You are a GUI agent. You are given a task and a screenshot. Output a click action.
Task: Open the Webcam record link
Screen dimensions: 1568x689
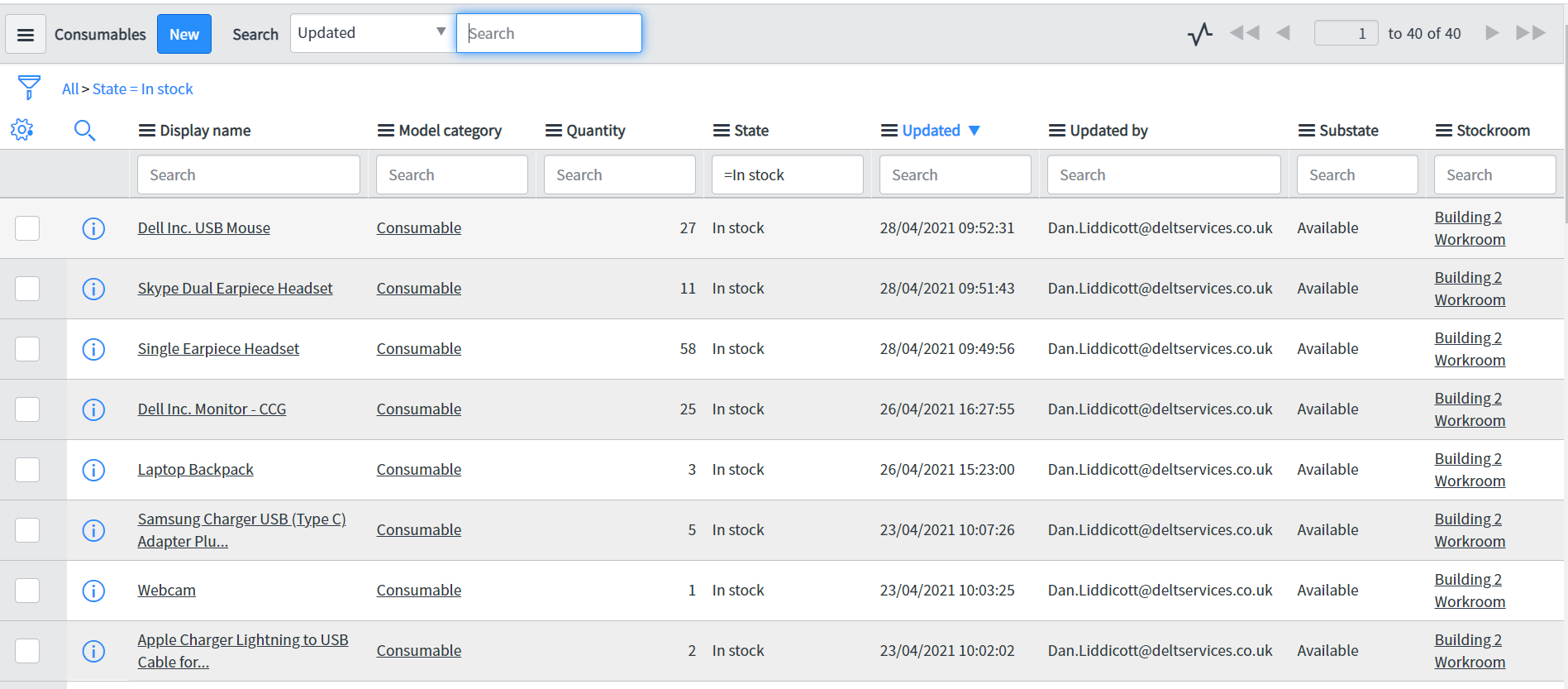[167, 591]
